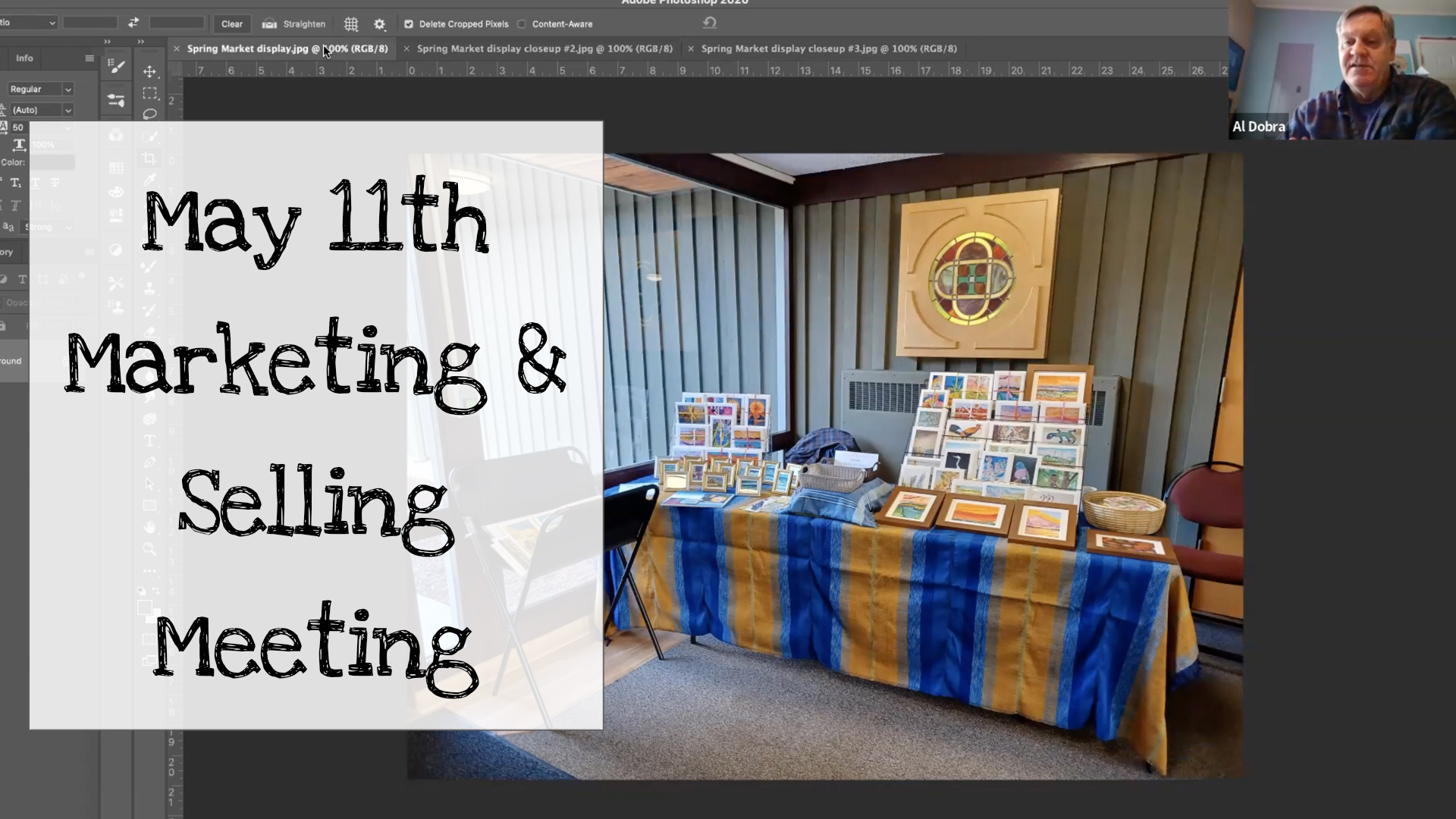Toggle Delete Cropped Pixels checkbox
This screenshot has height=819, width=1456.
click(408, 24)
